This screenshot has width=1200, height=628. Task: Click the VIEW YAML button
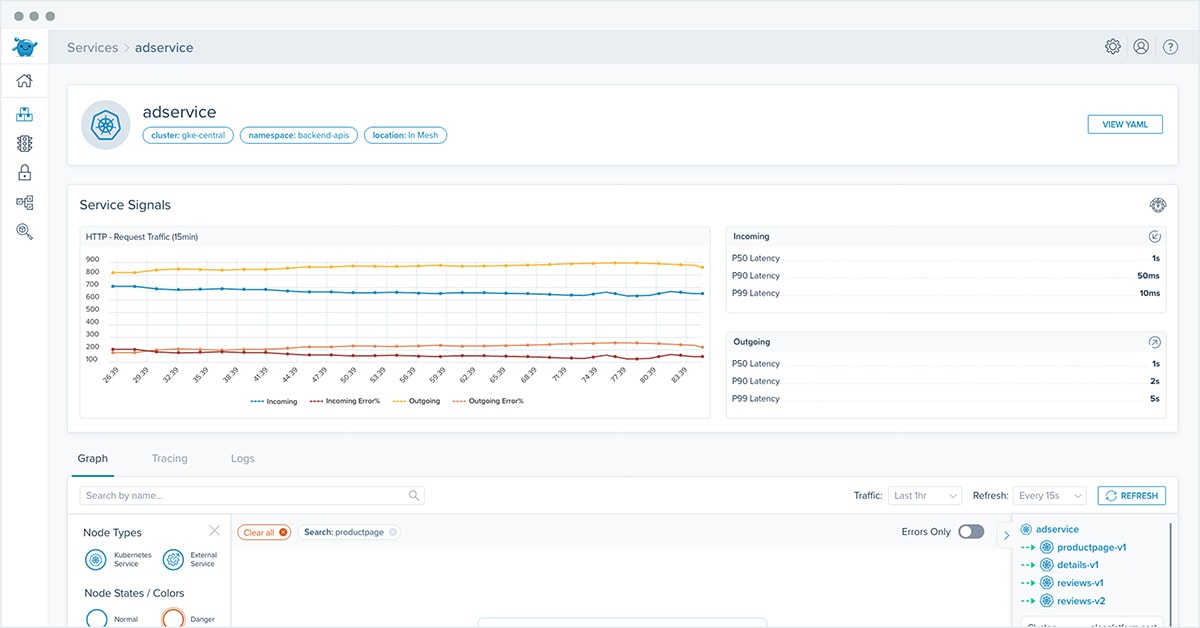pyautogui.click(x=1125, y=125)
